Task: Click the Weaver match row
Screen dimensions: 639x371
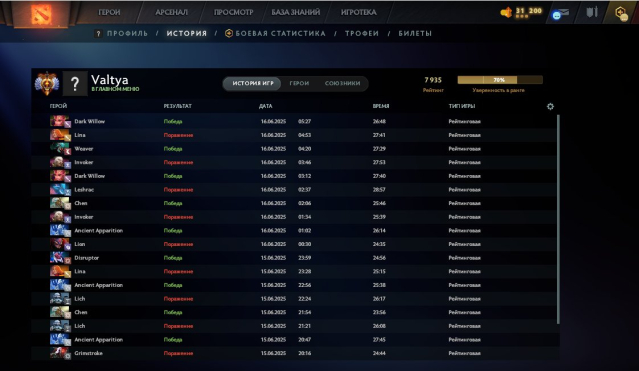Action: 293,149
